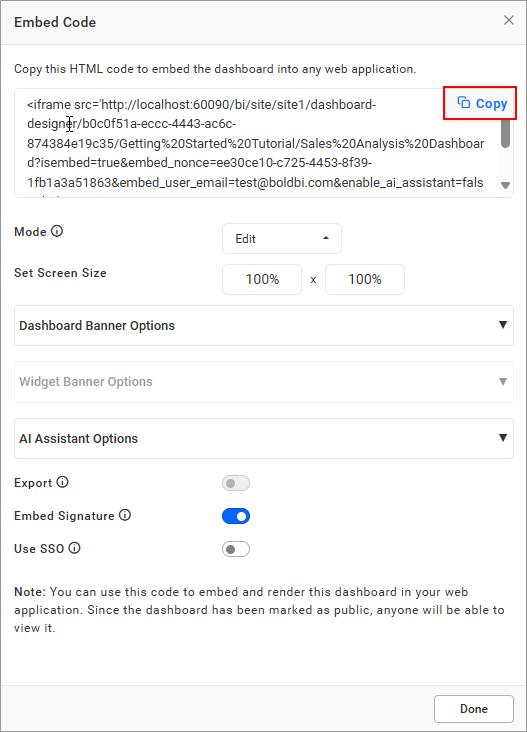Click the embed code vertical scrollbar thumb
The height and width of the screenshot is (732, 527).
(x=505, y=134)
